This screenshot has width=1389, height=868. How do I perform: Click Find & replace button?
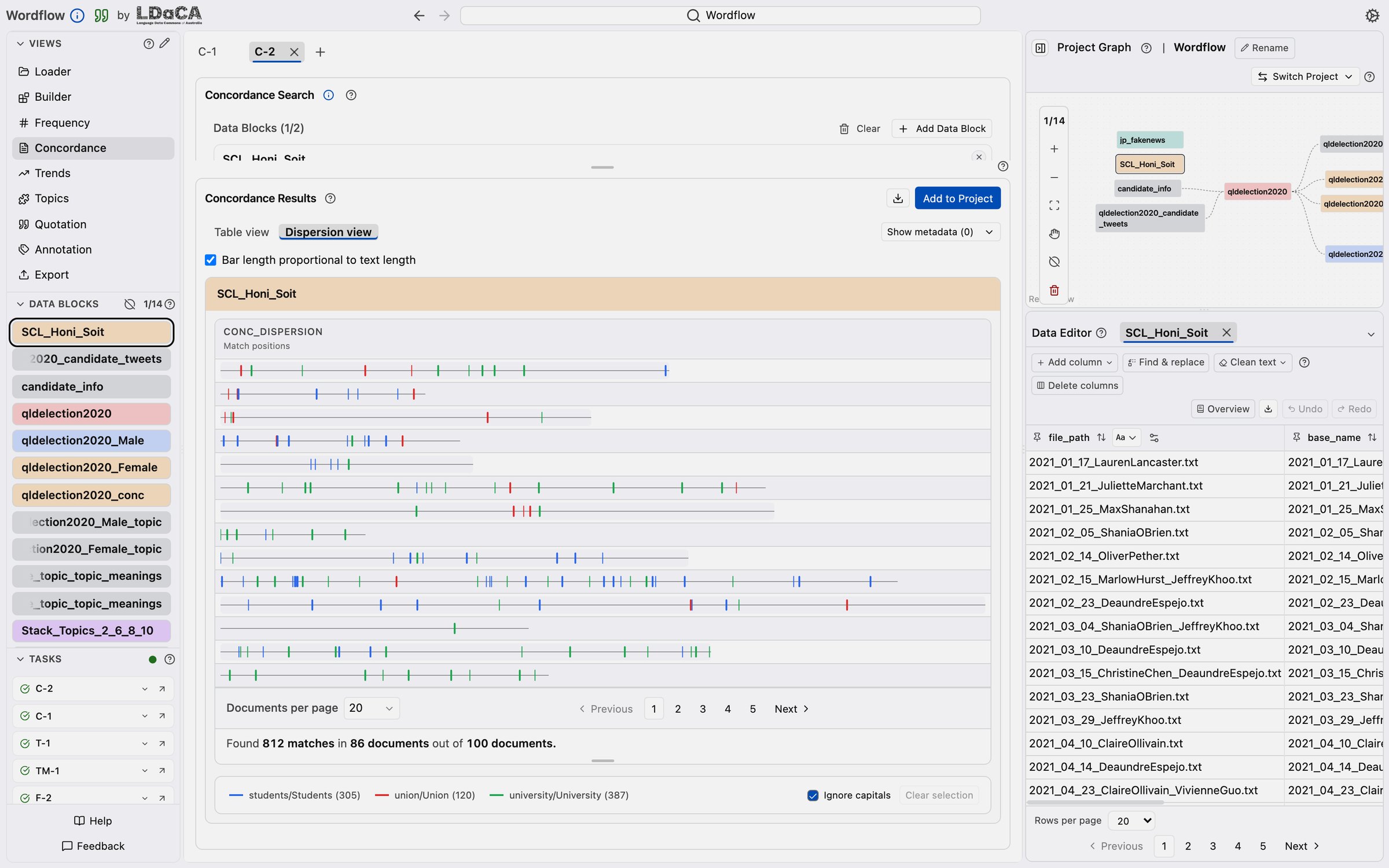pos(1166,362)
